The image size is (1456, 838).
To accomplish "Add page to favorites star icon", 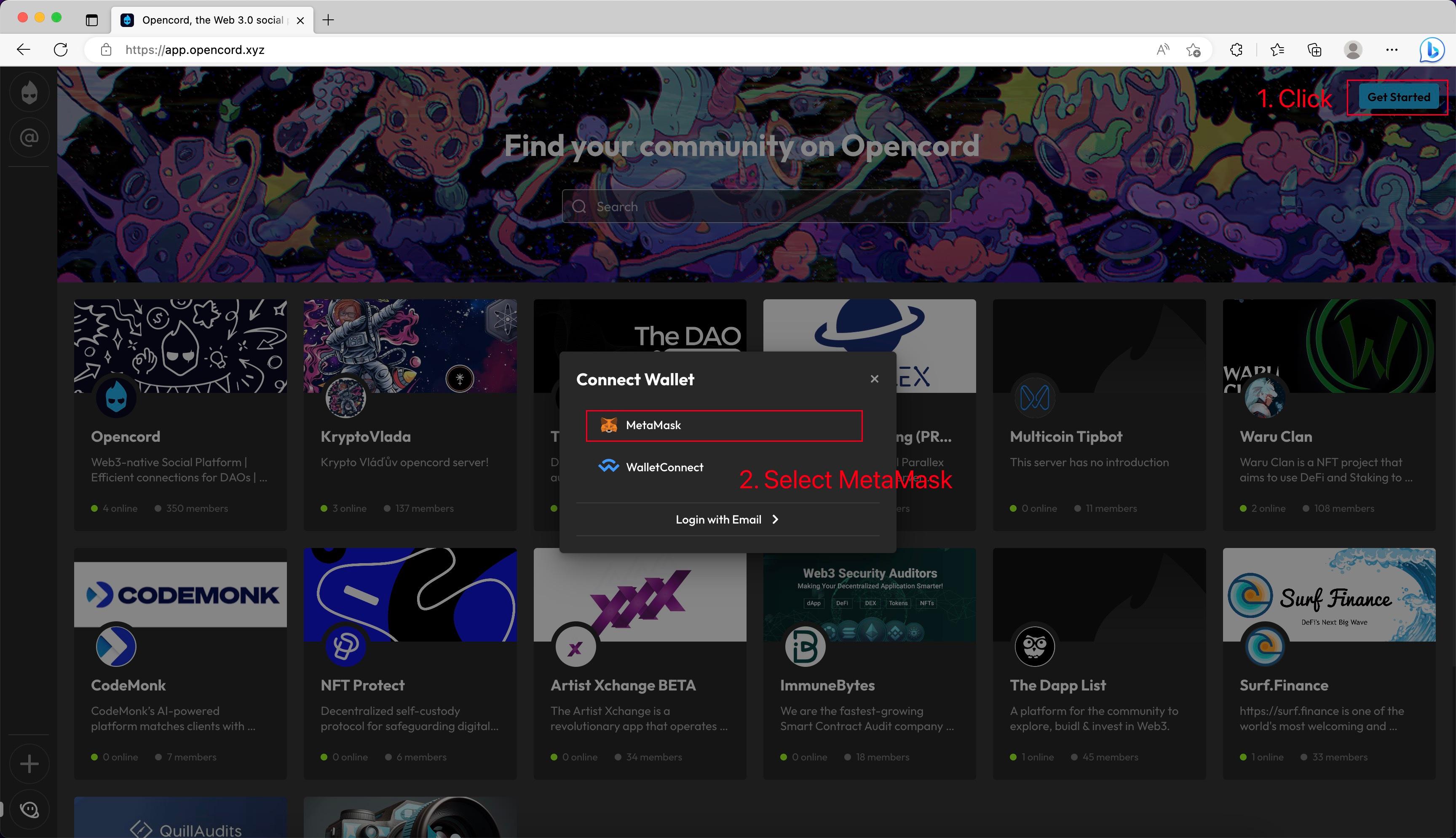I will point(1194,50).
